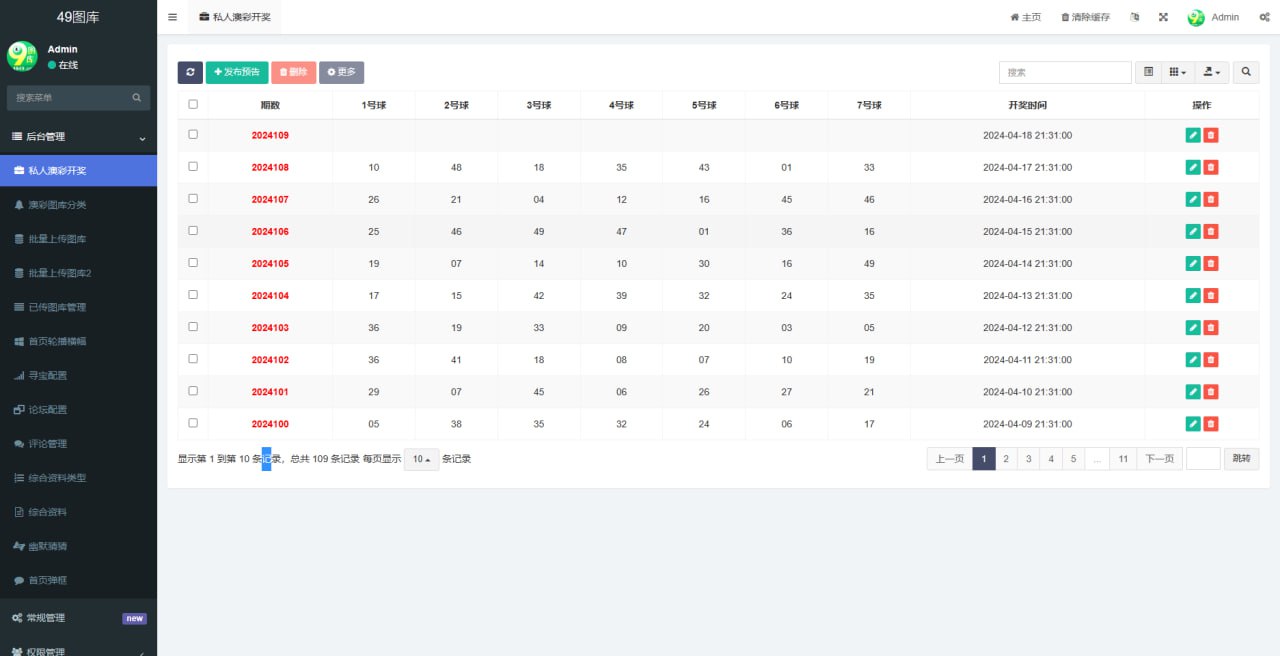The width and height of the screenshot is (1280, 656).
Task: Open 澳彩图库分类 in the sidebar
Action: (57, 205)
